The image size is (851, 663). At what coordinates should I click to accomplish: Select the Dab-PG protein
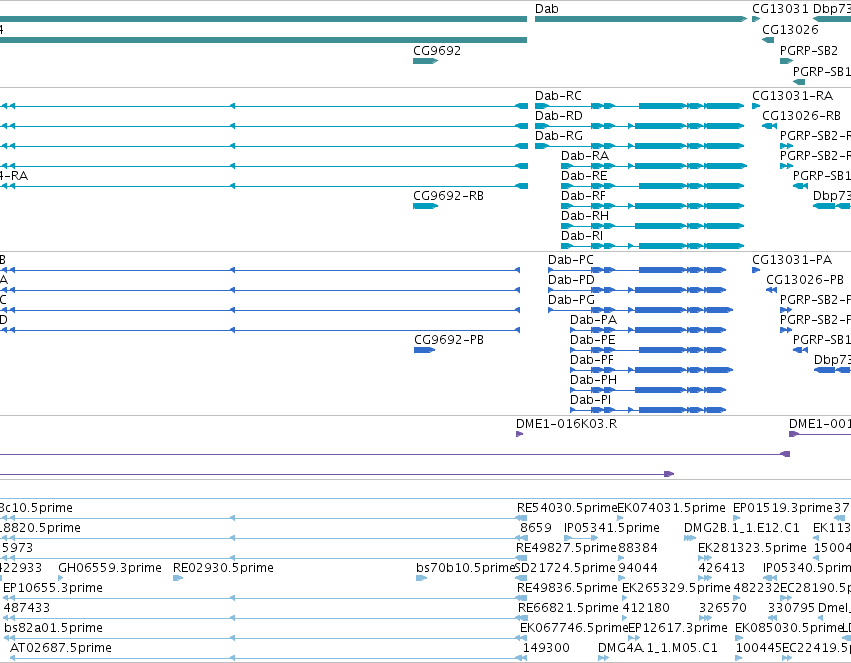(x=640, y=310)
